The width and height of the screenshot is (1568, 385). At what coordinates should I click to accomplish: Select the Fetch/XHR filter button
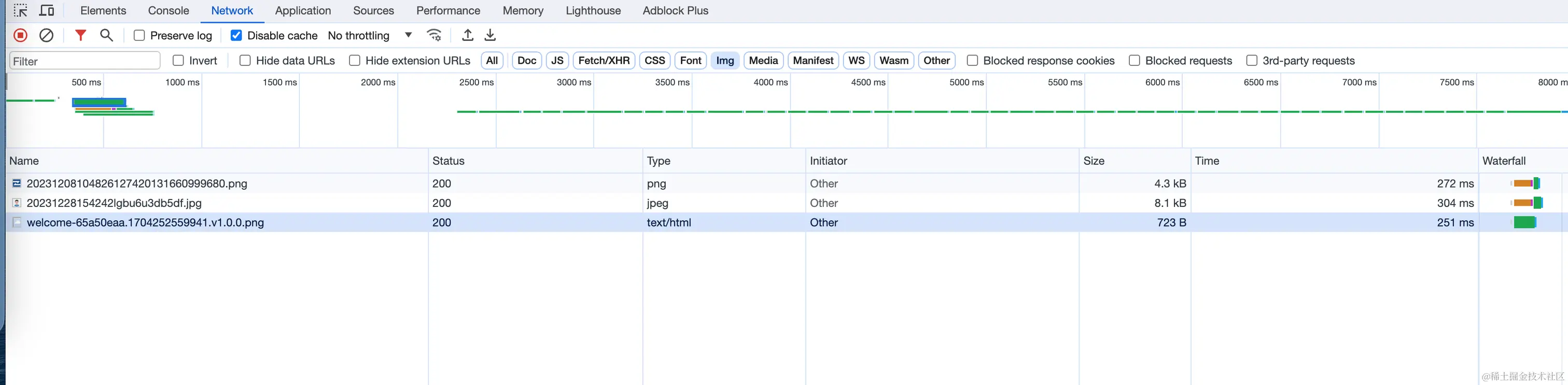tap(603, 60)
